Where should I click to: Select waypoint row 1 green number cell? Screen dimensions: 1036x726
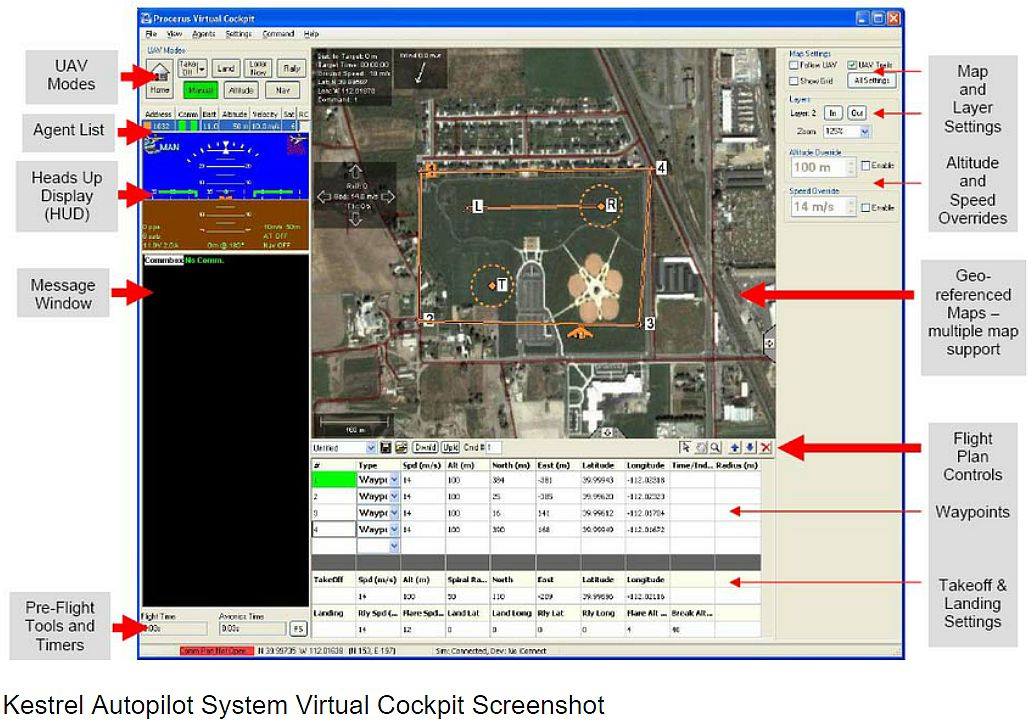pyautogui.click(x=334, y=480)
